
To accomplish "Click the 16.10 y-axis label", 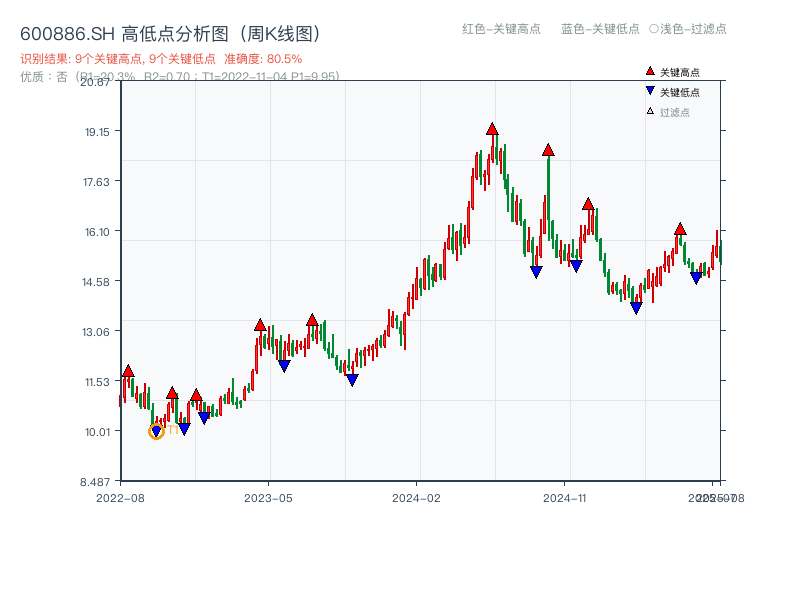I will point(97,232).
